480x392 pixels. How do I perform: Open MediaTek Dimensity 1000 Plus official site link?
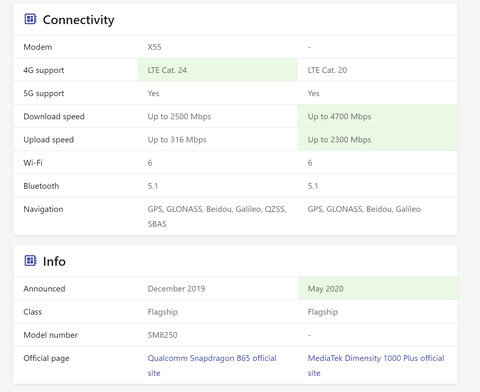pos(376,365)
